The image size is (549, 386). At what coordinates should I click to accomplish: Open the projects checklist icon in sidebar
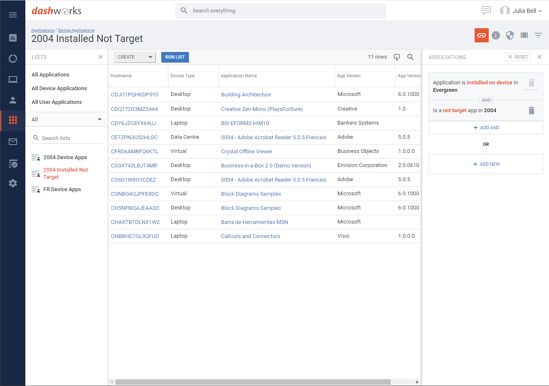pos(13,163)
